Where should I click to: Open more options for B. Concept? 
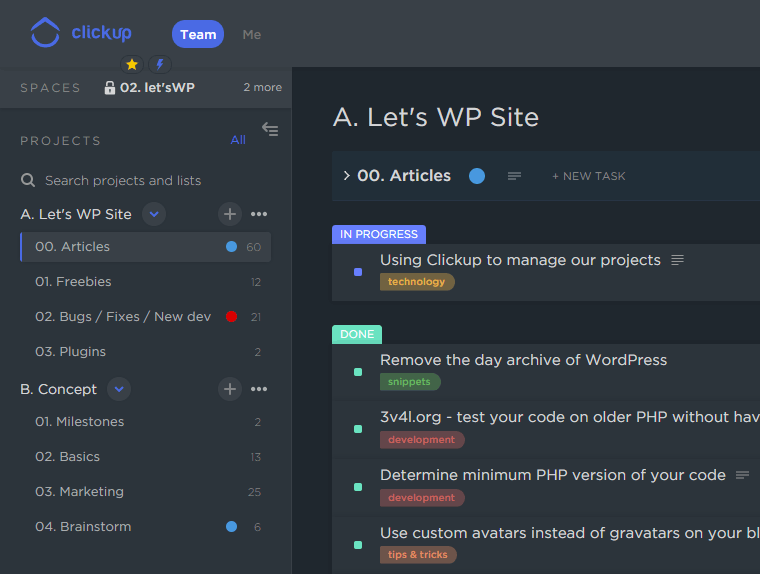point(259,389)
